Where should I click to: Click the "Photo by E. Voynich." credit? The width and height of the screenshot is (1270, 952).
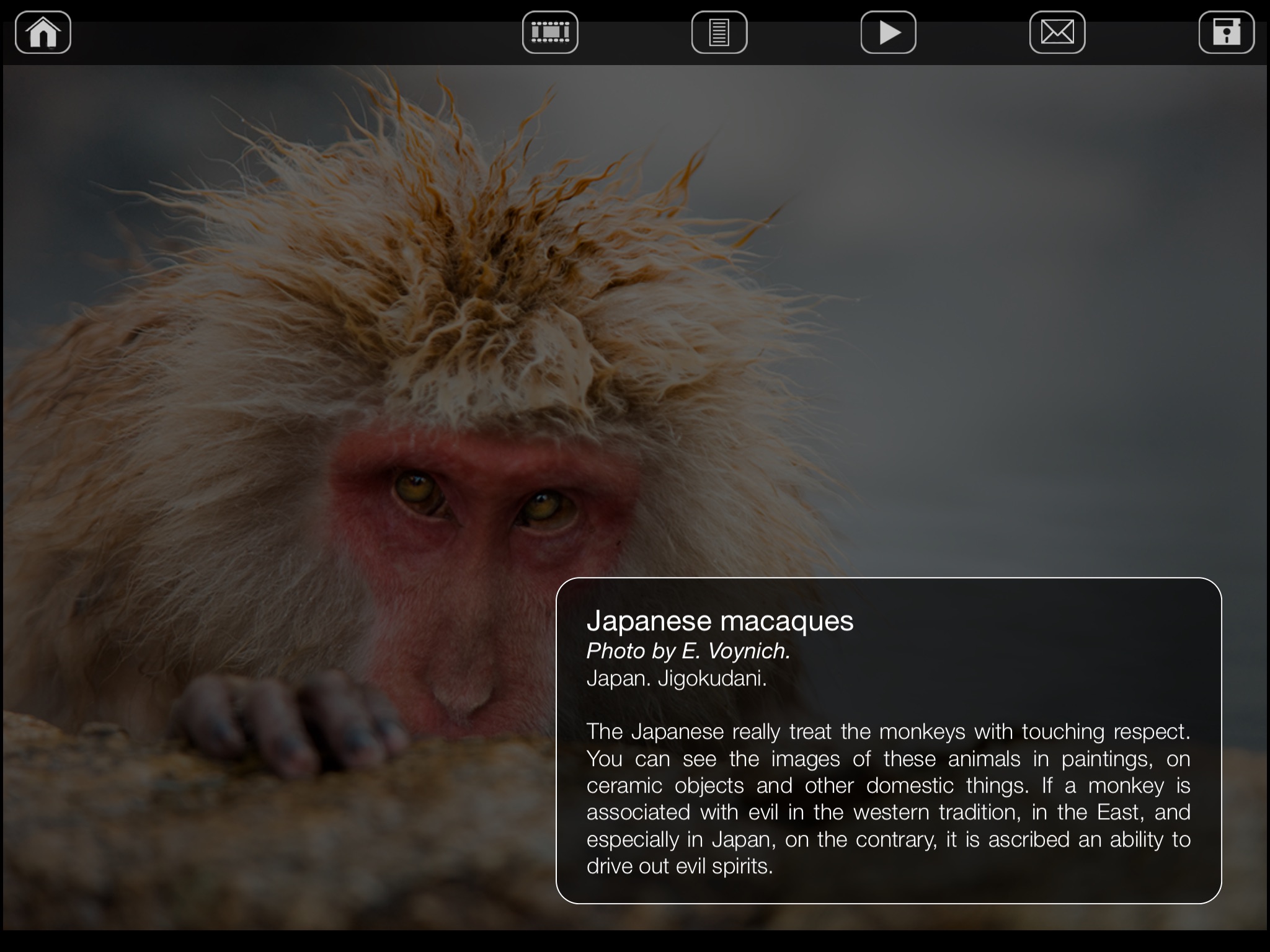point(688,651)
